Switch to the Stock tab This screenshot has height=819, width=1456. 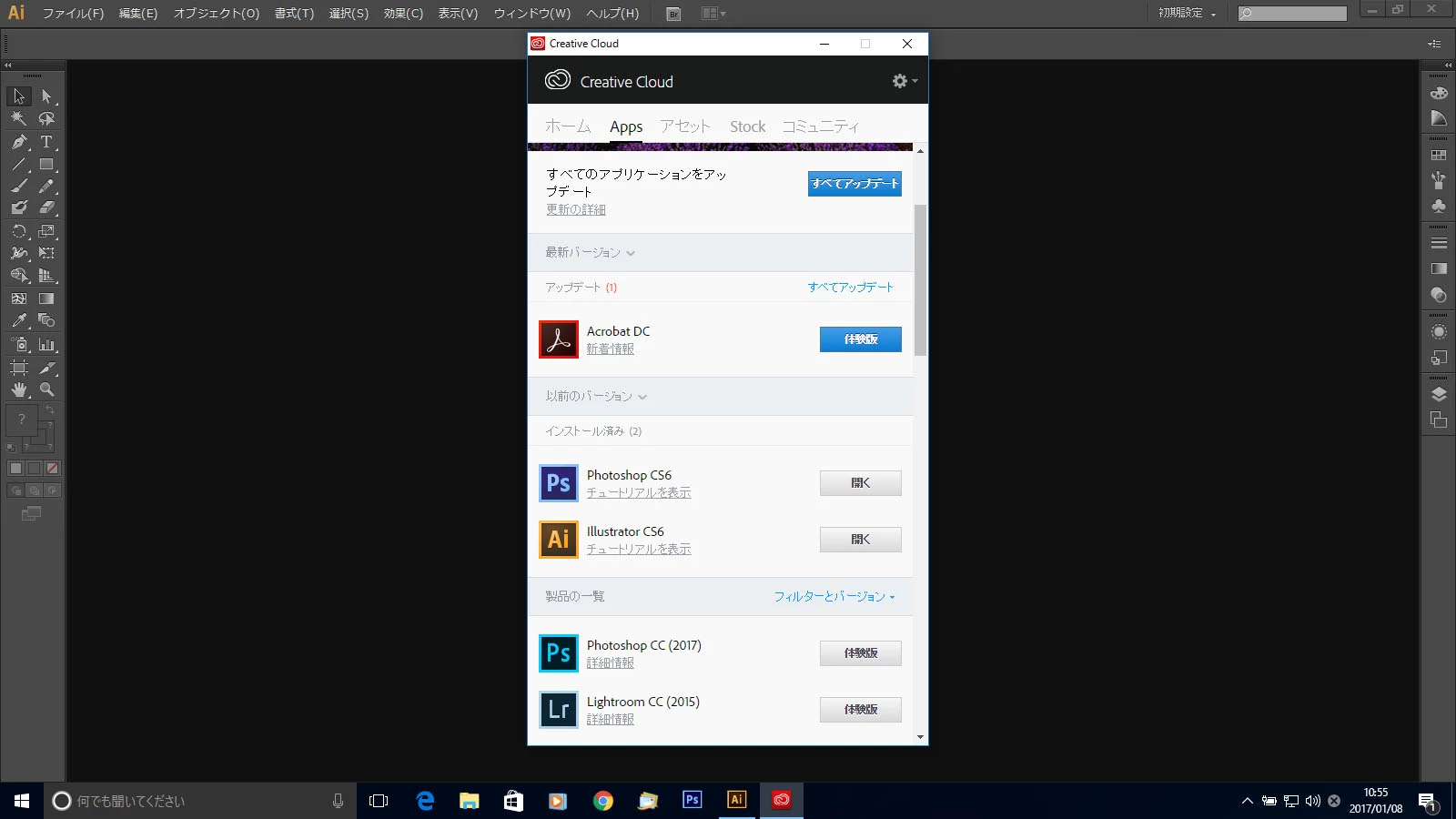pos(747,126)
